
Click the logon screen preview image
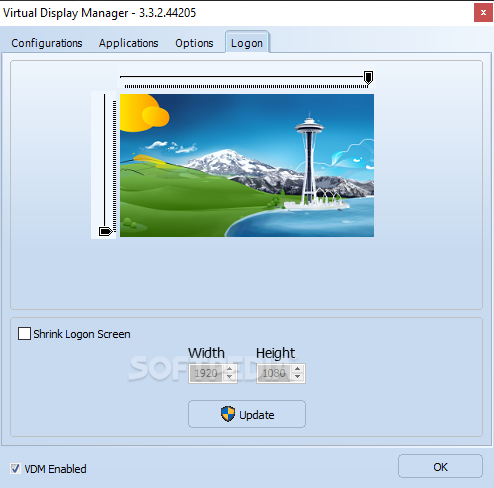(247, 165)
